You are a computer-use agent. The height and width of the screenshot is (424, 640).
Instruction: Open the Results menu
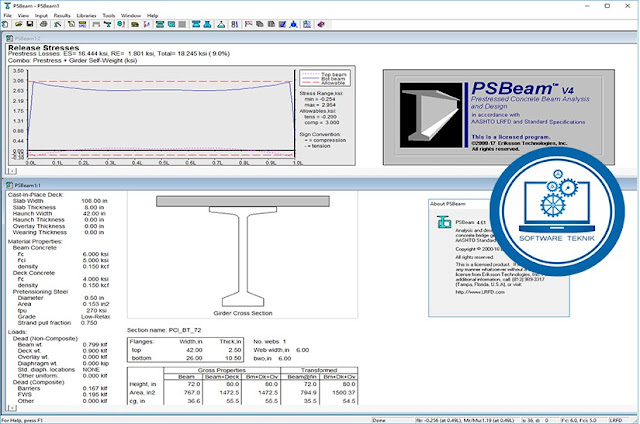(62, 16)
